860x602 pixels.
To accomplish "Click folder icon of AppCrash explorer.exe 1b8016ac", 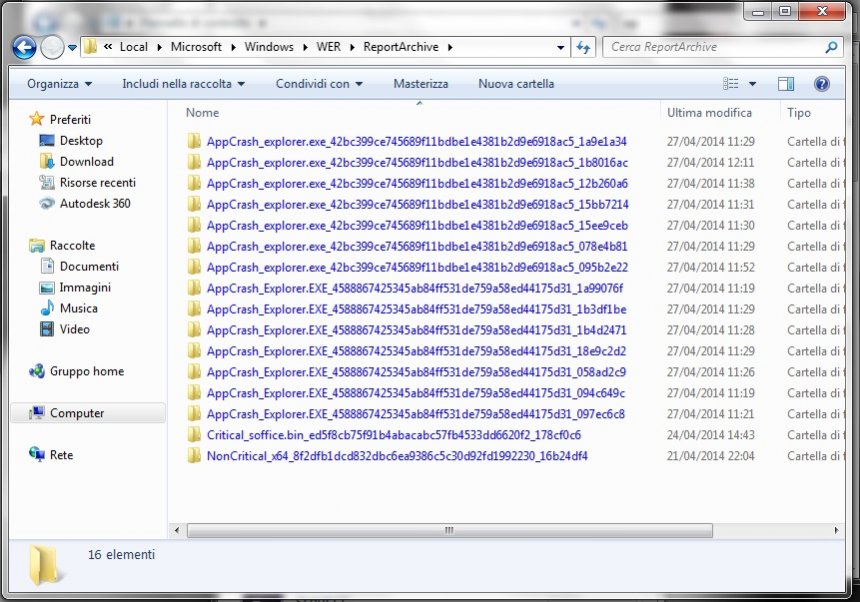I will [194, 162].
